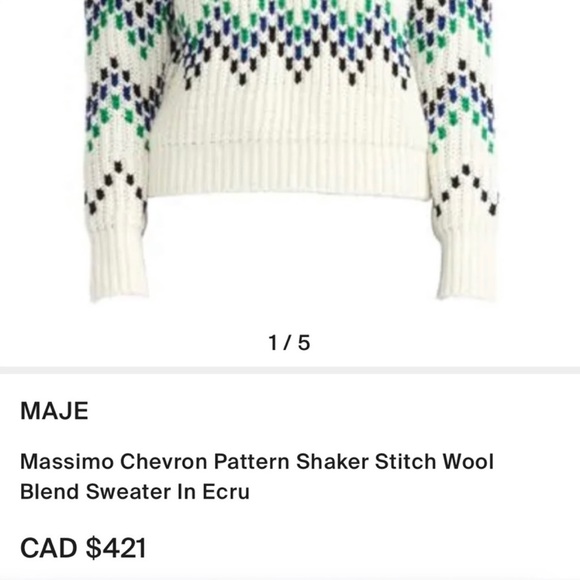Click the ribbed hem of the sweater
The image size is (580, 580).
tap(289, 168)
